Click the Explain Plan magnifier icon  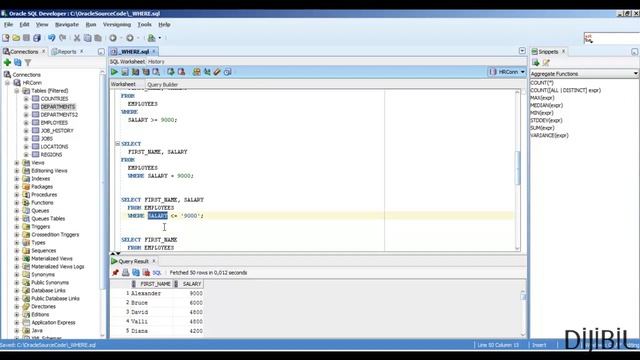156,72
